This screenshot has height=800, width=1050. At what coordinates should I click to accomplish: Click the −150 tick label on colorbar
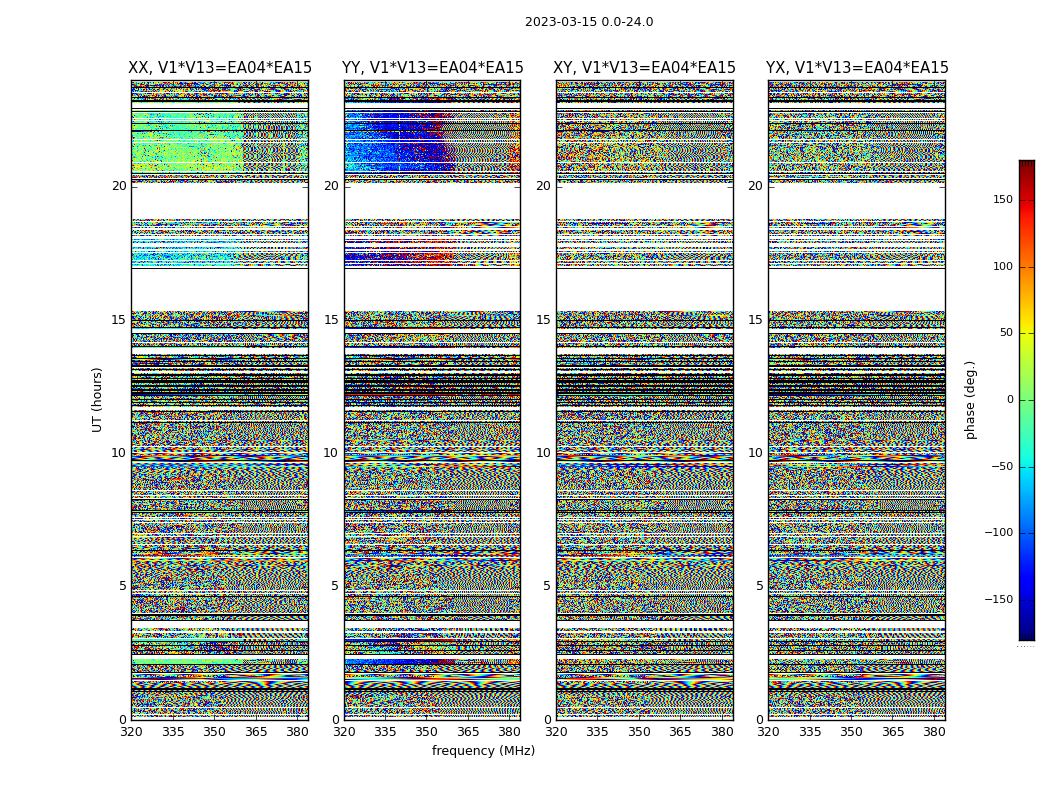tap(999, 599)
